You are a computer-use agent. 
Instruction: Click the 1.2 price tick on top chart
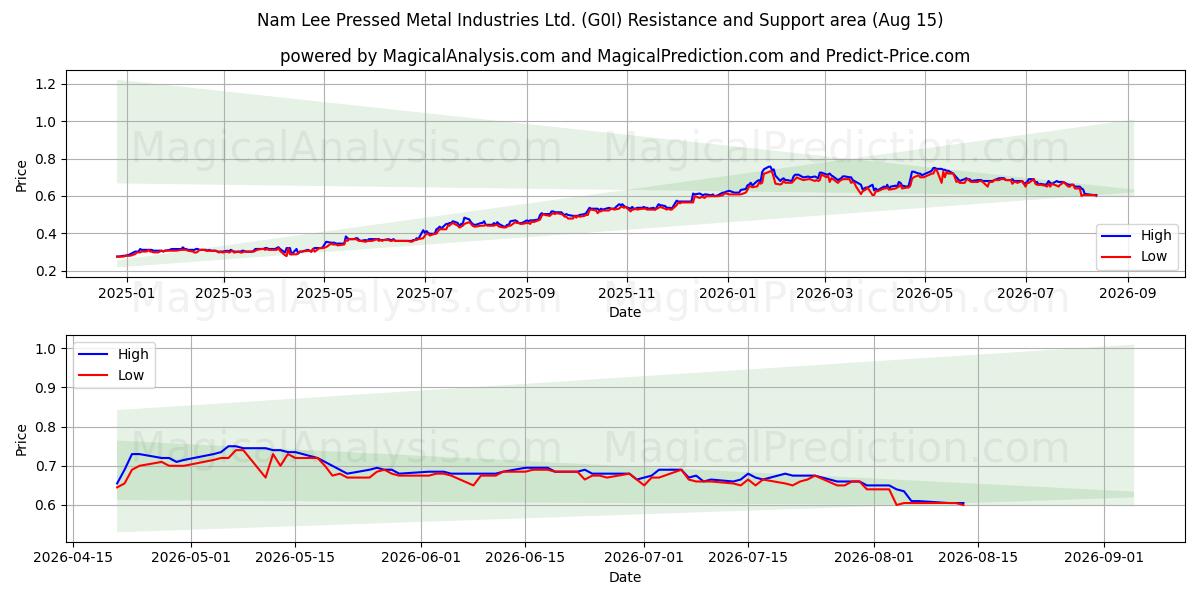point(48,84)
